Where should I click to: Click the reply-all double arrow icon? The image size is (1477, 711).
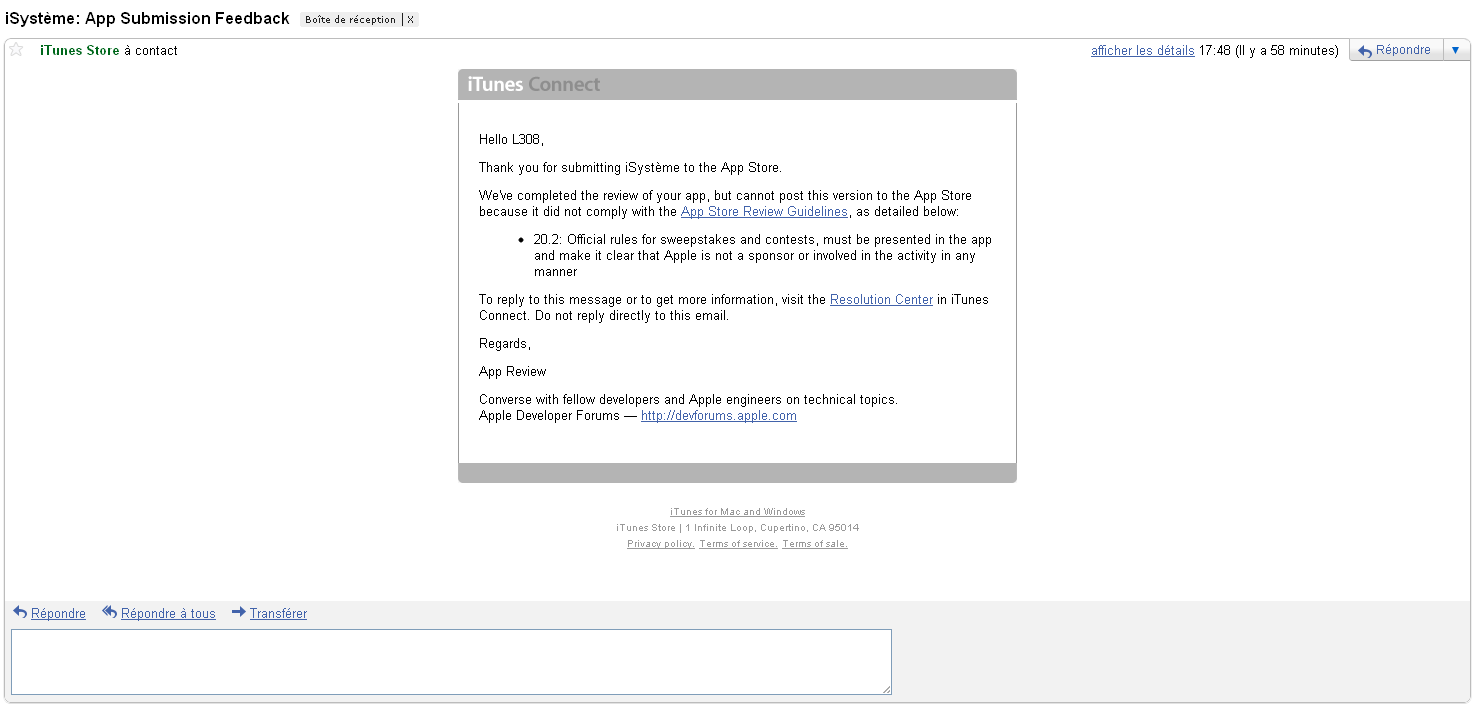pos(110,613)
